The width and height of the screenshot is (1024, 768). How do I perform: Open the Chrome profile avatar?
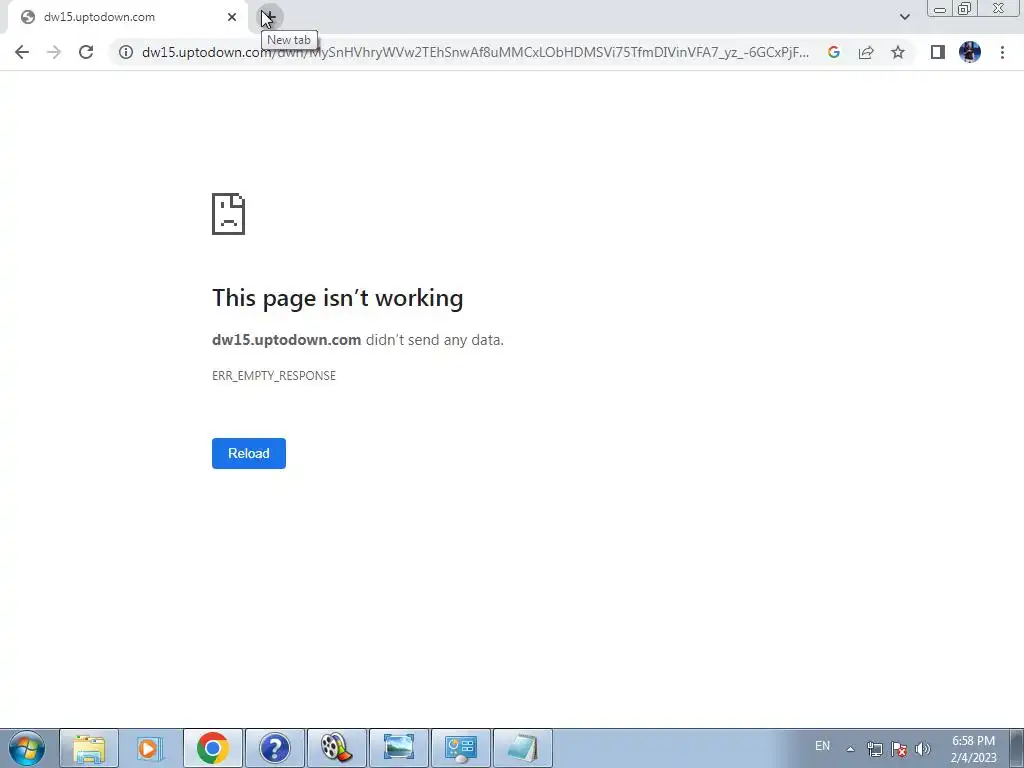click(x=970, y=52)
